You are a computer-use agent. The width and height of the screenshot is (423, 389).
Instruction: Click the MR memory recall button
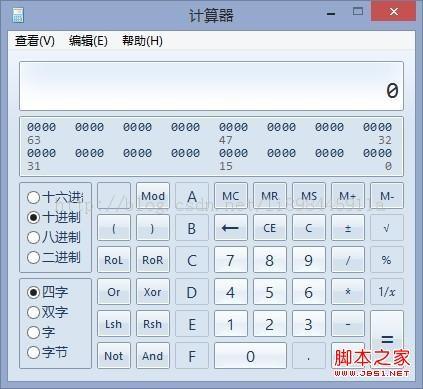tap(270, 196)
